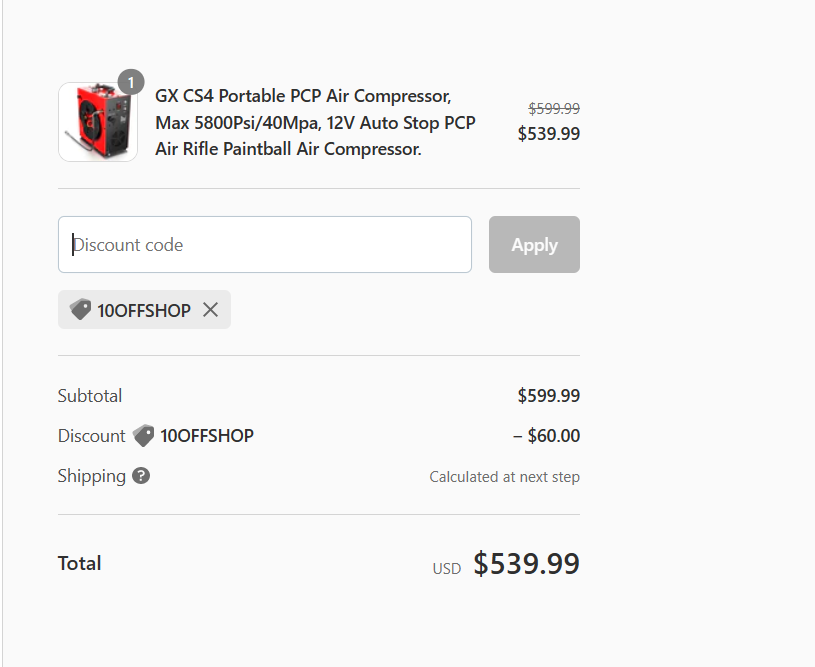Click the tag icon in the 10OFFSHOP chip
Image resolution: width=815 pixels, height=667 pixels.
[81, 310]
